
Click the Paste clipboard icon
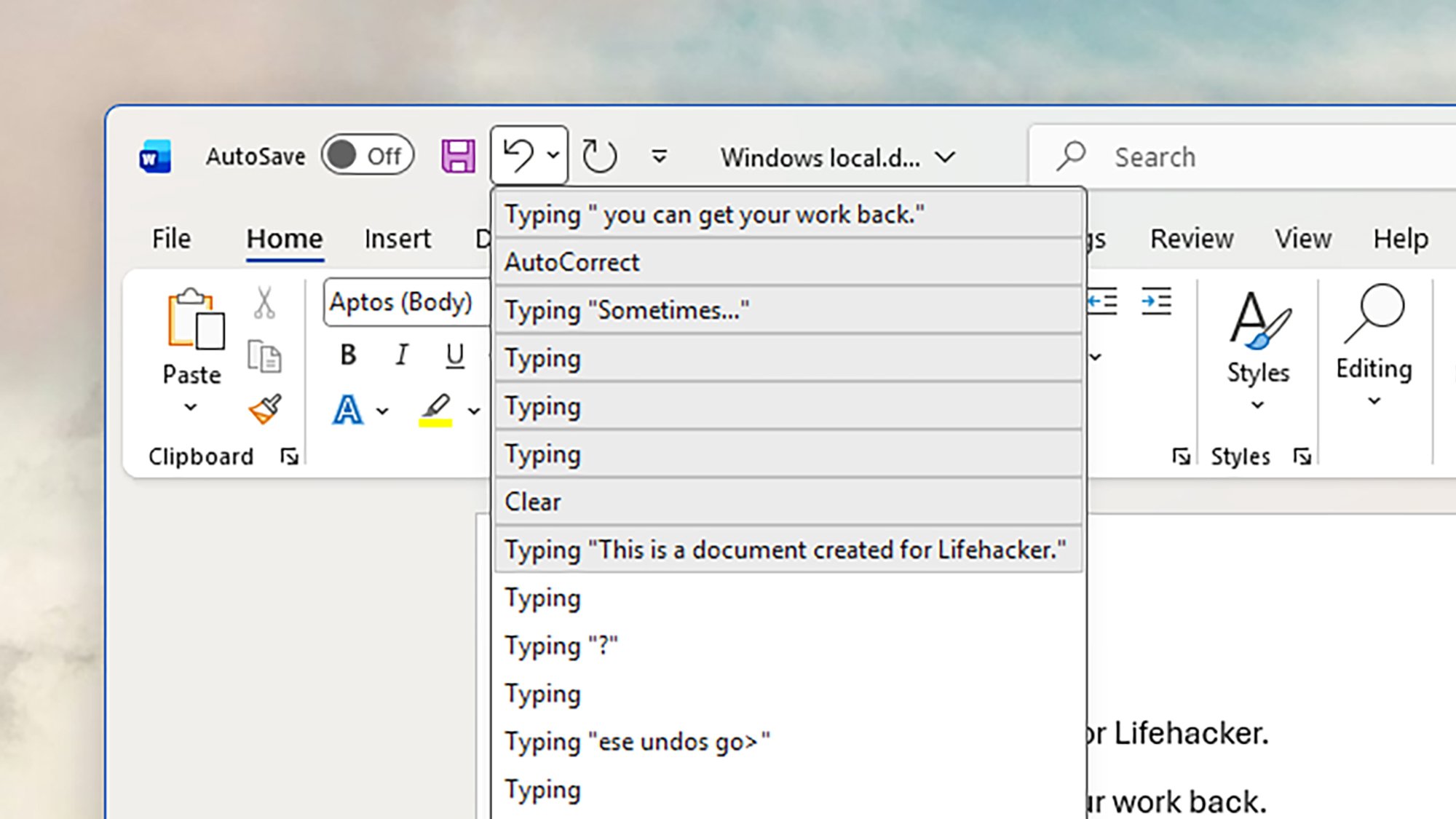[x=195, y=319]
